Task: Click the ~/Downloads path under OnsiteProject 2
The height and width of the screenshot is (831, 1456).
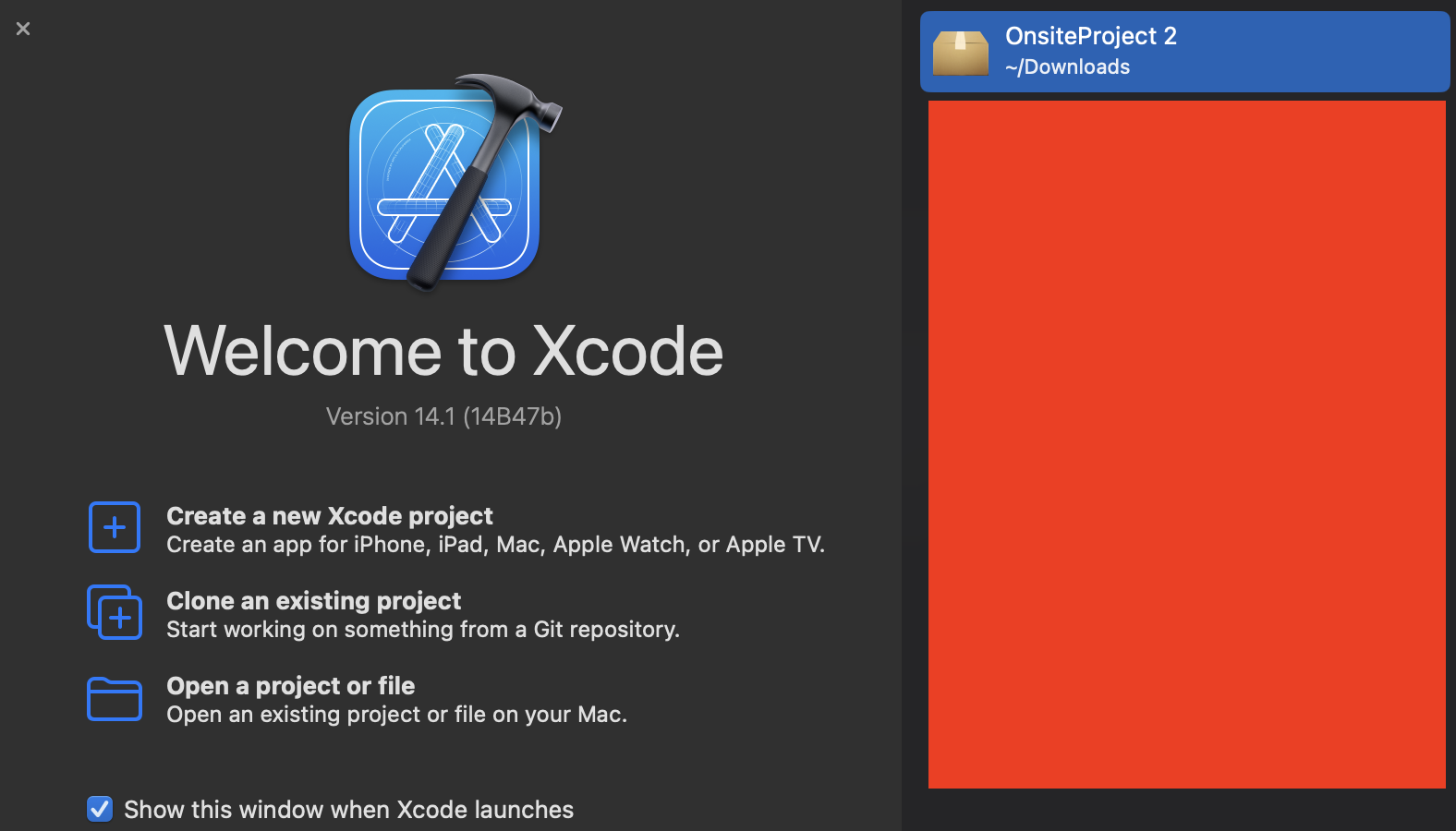Action: point(1067,66)
